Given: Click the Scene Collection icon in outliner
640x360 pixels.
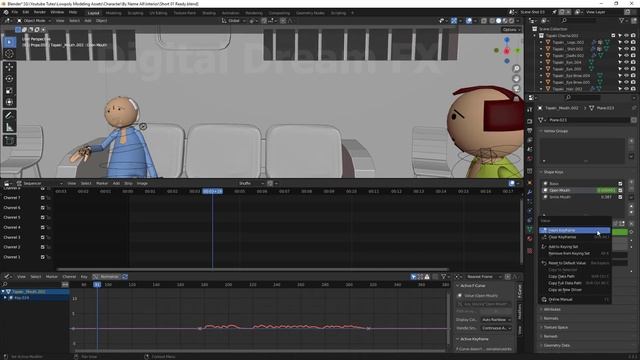Looking at the screenshot, I should pos(535,29).
